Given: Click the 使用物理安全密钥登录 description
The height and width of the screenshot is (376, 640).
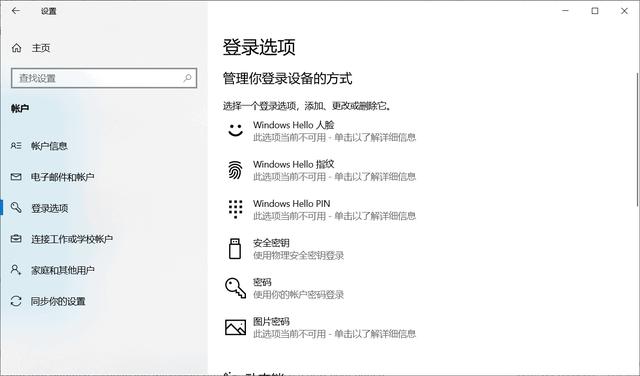Looking at the screenshot, I should point(298,256).
